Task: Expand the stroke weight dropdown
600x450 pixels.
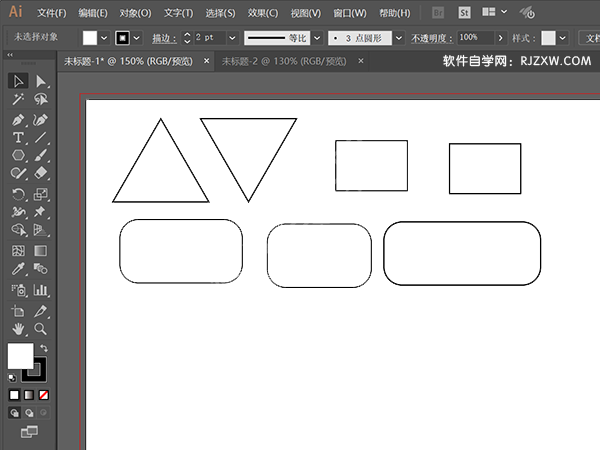Action: coord(232,38)
